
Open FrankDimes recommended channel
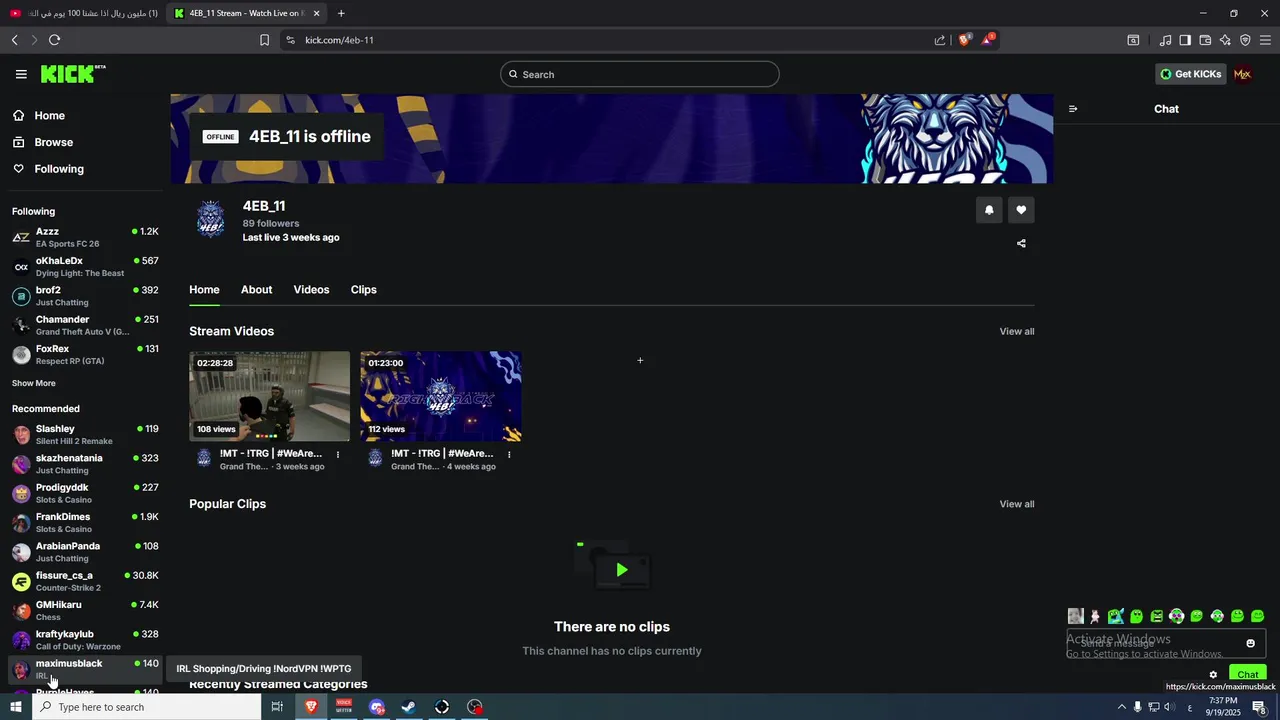[84, 522]
